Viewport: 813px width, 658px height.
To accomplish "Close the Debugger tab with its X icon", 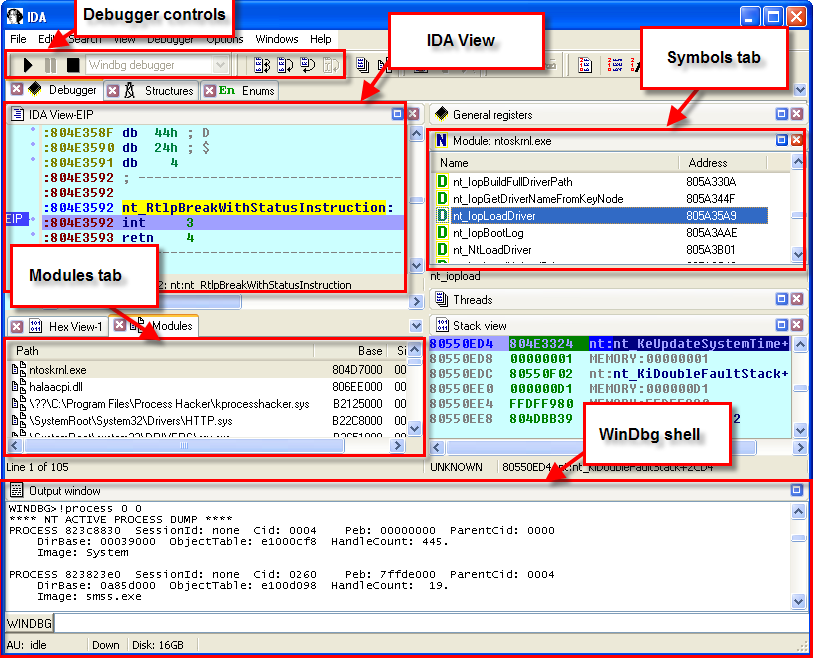I will pyautogui.click(x=16, y=90).
